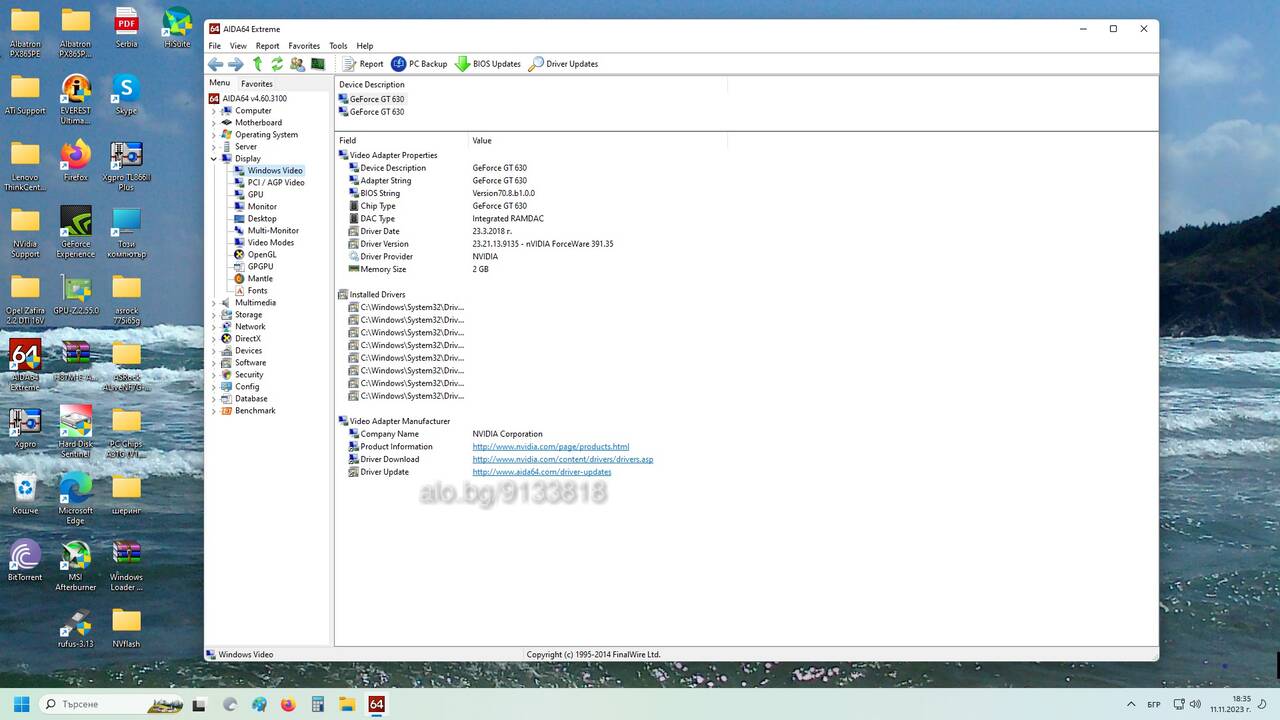Switch to the Favorites tab in sidebar
1280x720 pixels.
tap(257, 84)
